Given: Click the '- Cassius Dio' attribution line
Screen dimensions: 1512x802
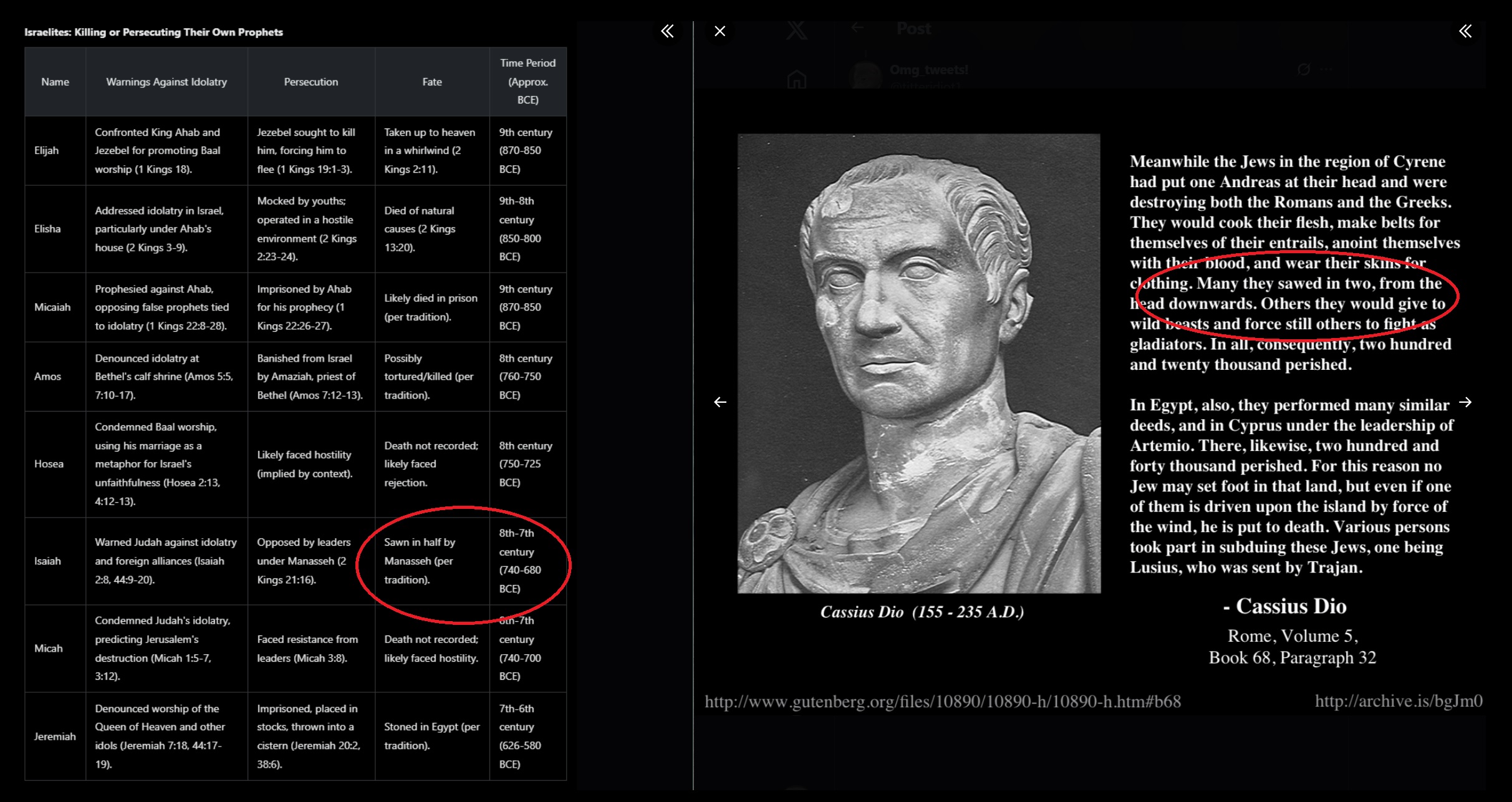Looking at the screenshot, I should [x=1284, y=606].
